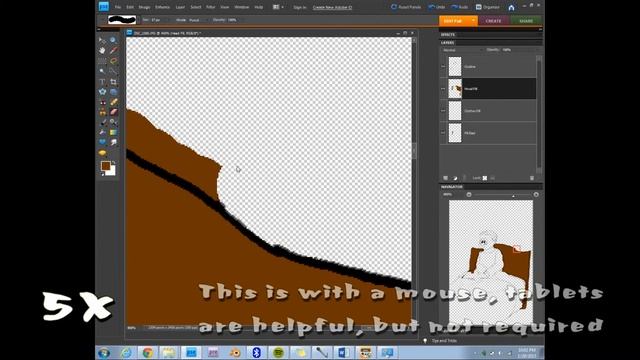
Task: Click the brown foreground color swatch
Action: [x=105, y=165]
